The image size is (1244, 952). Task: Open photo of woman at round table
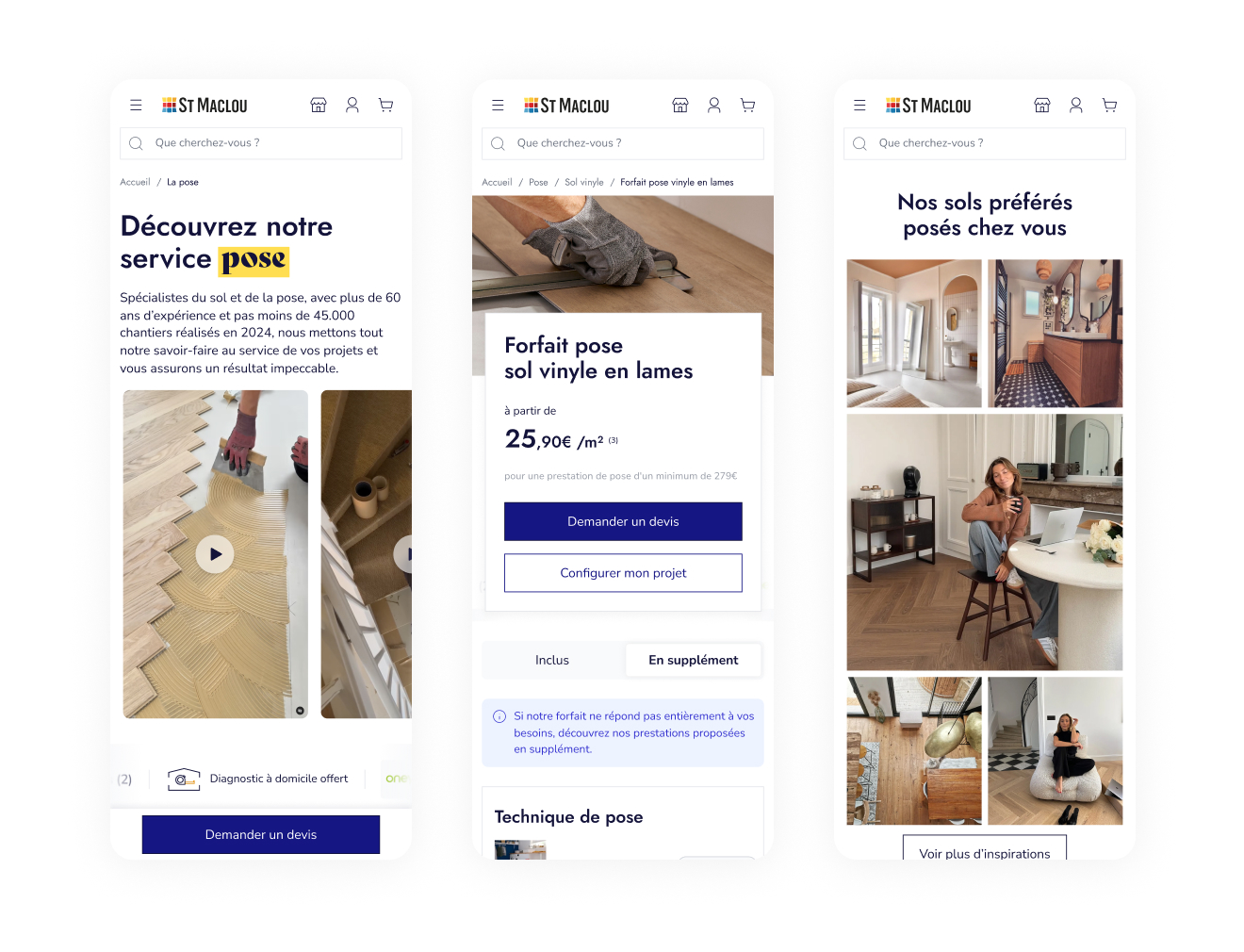point(985,542)
